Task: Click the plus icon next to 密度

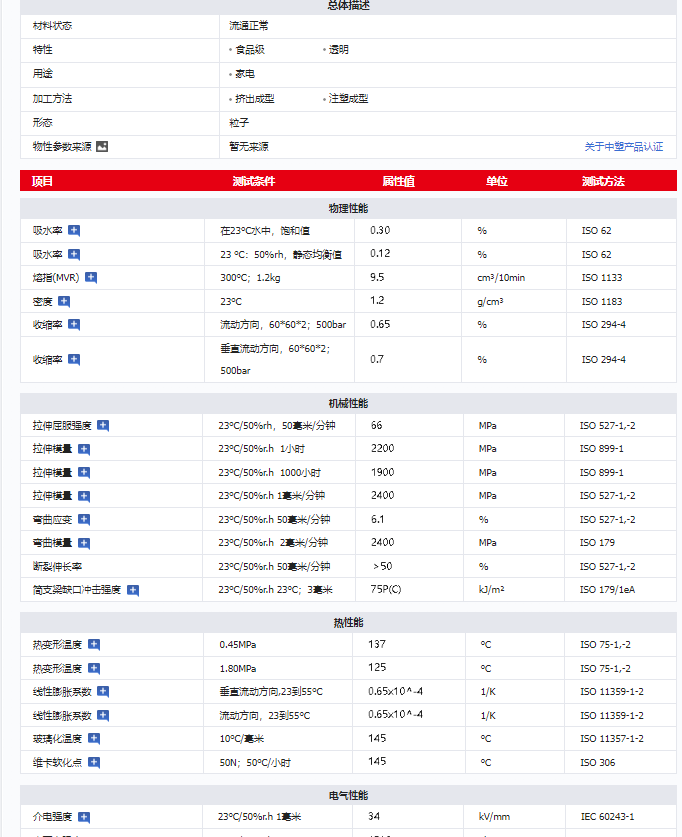Action: [64, 301]
